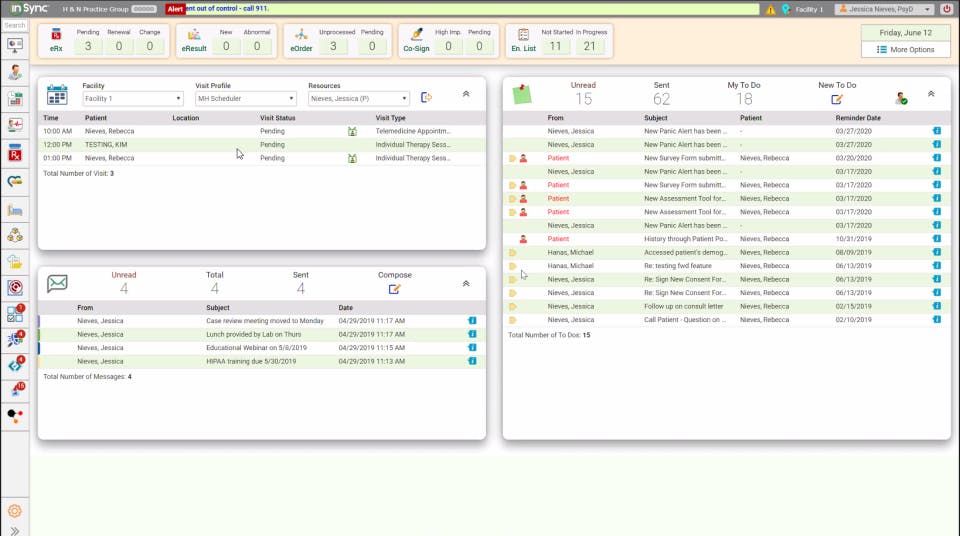Image resolution: width=960 pixels, height=536 pixels.
Task: Open the Resources dropdown
Action: (x=358, y=98)
